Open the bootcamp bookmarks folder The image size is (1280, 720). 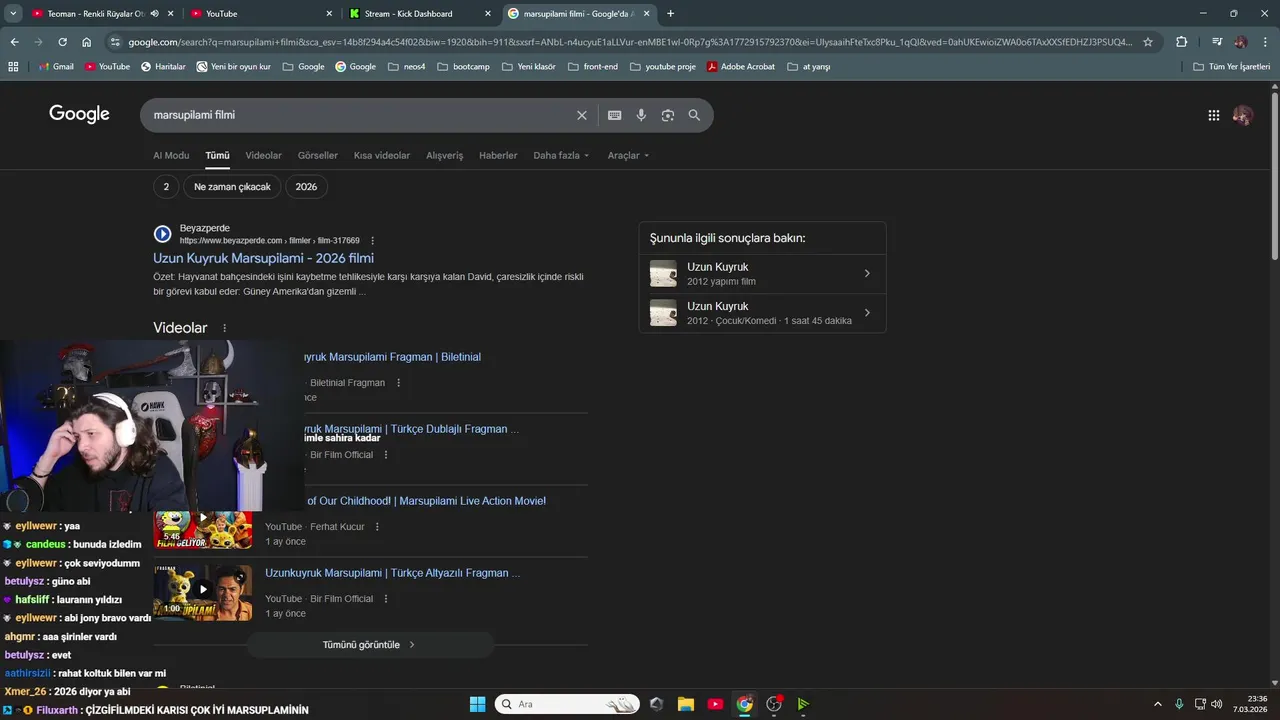coord(463,66)
